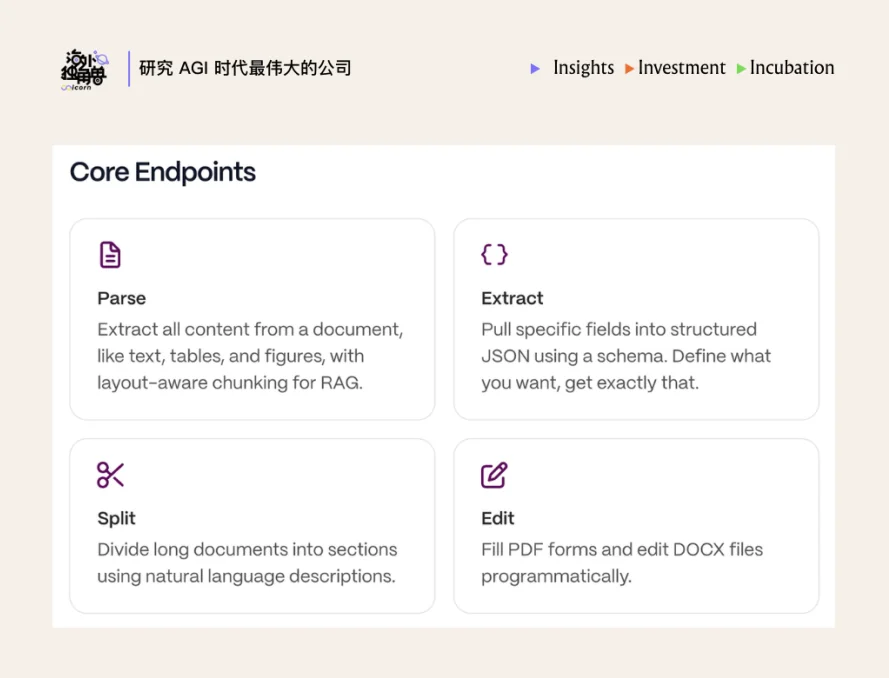Click the Parse document icon
The width and height of the screenshot is (889, 678).
point(110,254)
